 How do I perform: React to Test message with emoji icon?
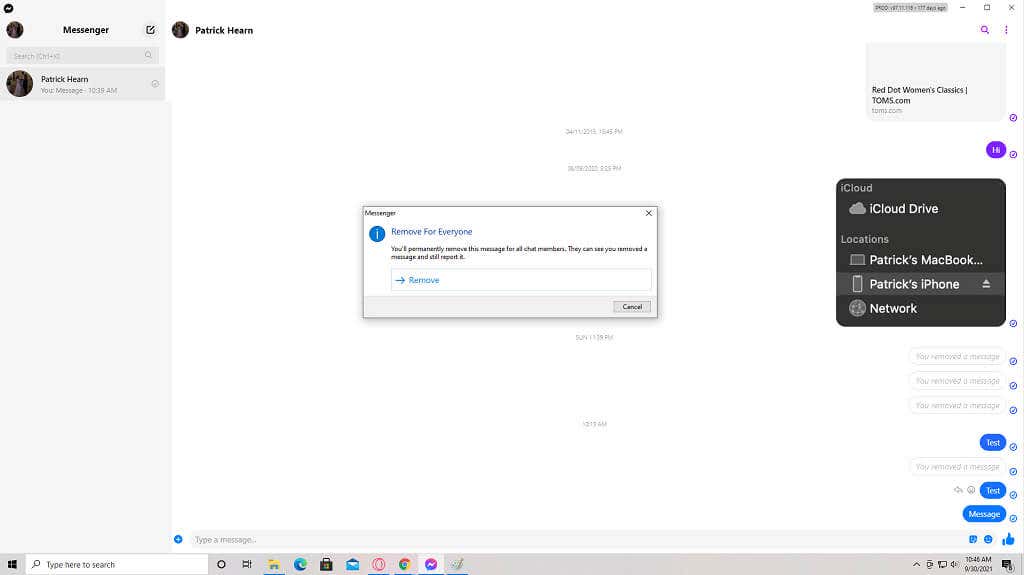click(971, 490)
